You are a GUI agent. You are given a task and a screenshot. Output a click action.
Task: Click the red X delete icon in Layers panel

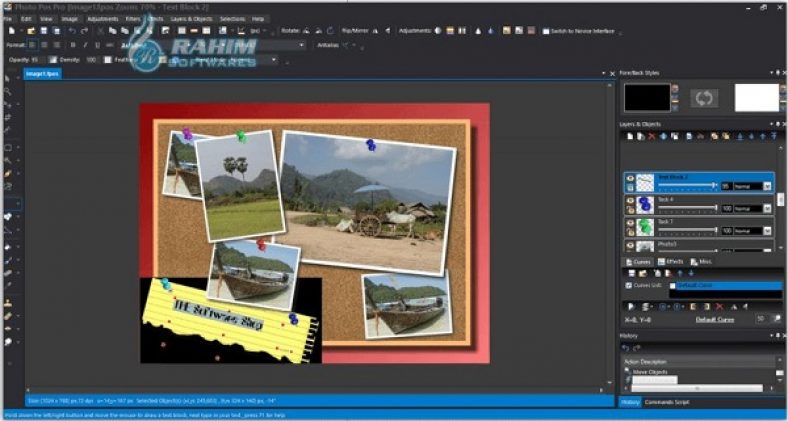652,136
